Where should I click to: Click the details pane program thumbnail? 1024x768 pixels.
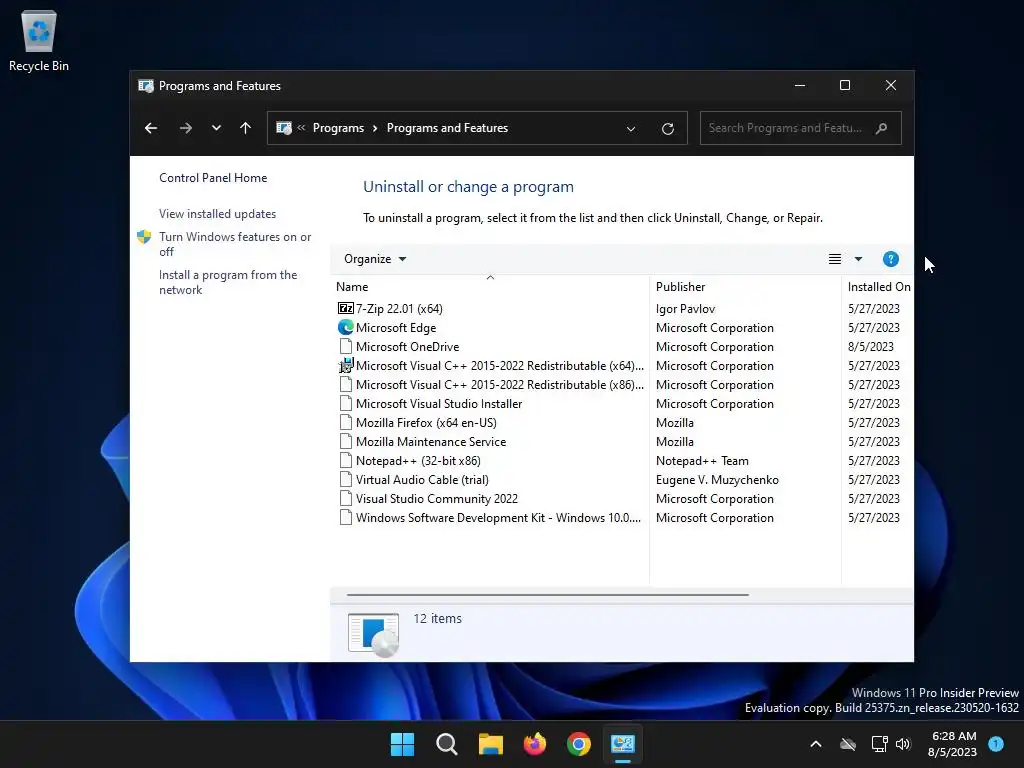click(x=374, y=634)
